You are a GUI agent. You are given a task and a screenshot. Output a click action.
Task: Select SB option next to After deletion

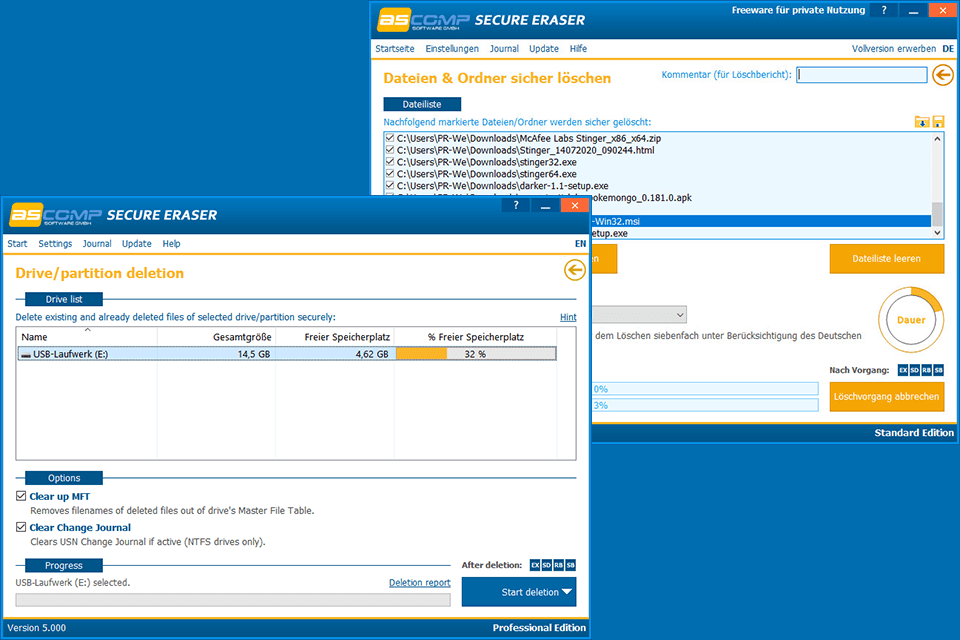coord(571,565)
